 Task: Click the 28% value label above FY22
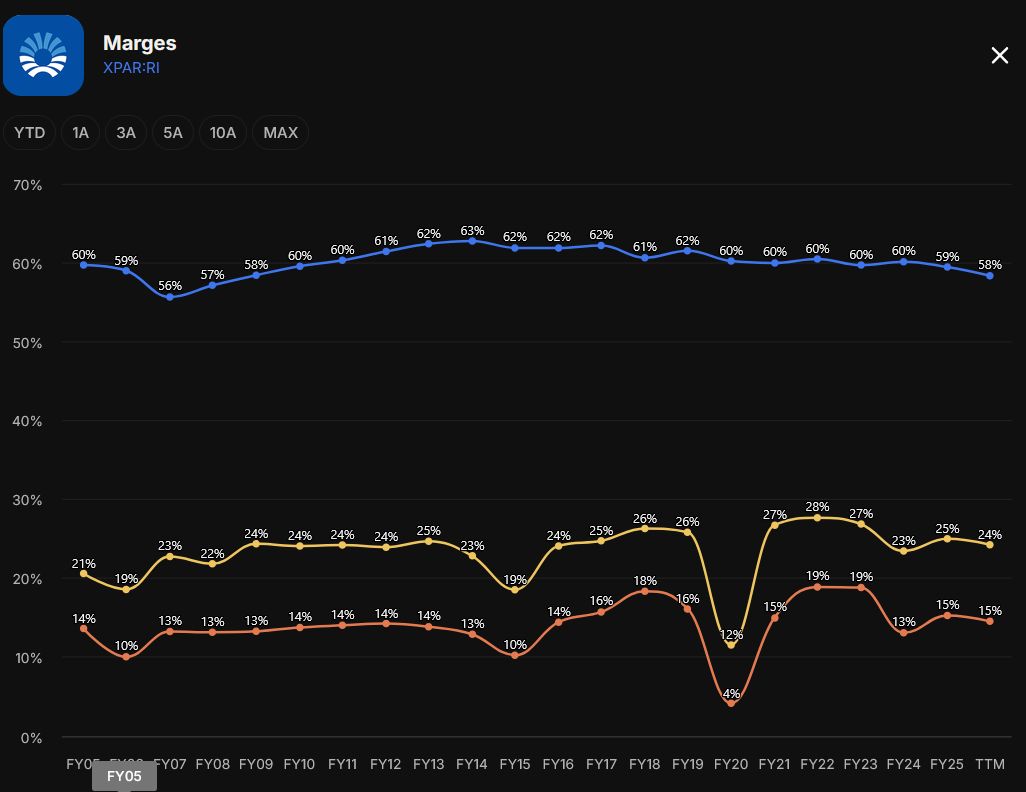point(817,507)
